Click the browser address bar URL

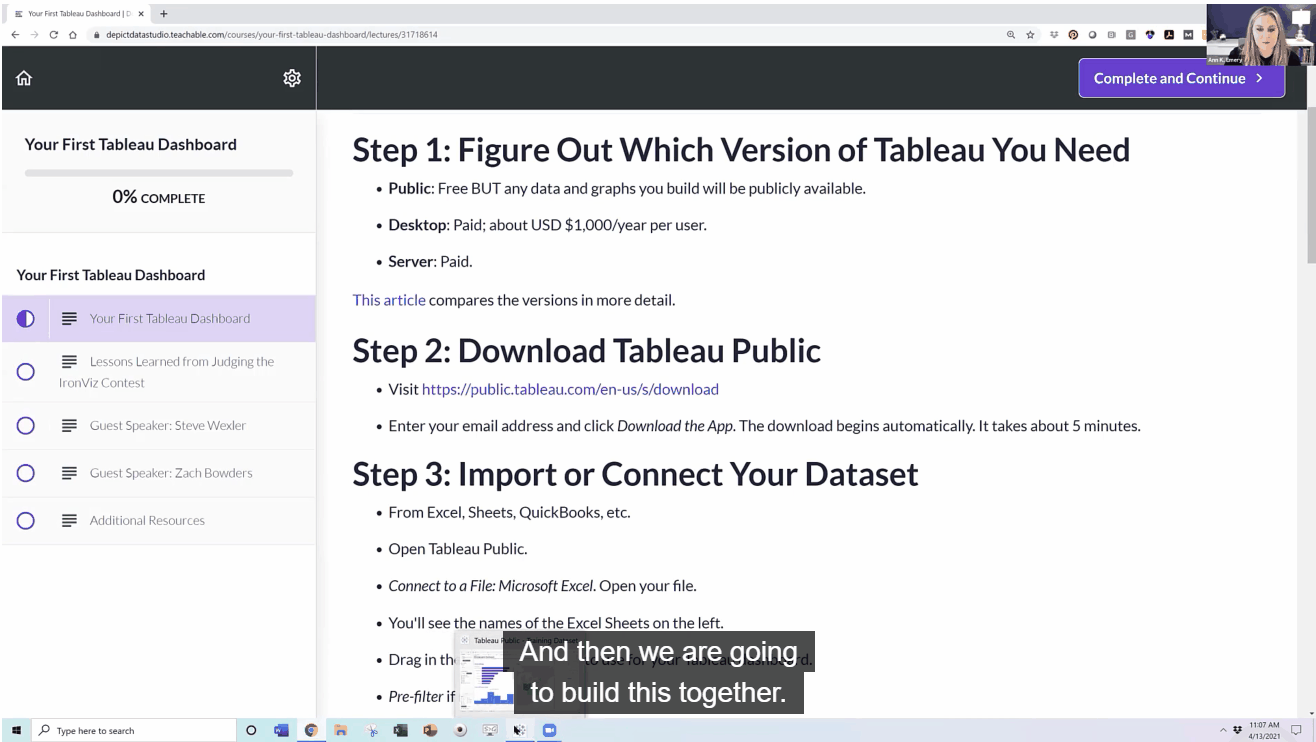pos(272,34)
